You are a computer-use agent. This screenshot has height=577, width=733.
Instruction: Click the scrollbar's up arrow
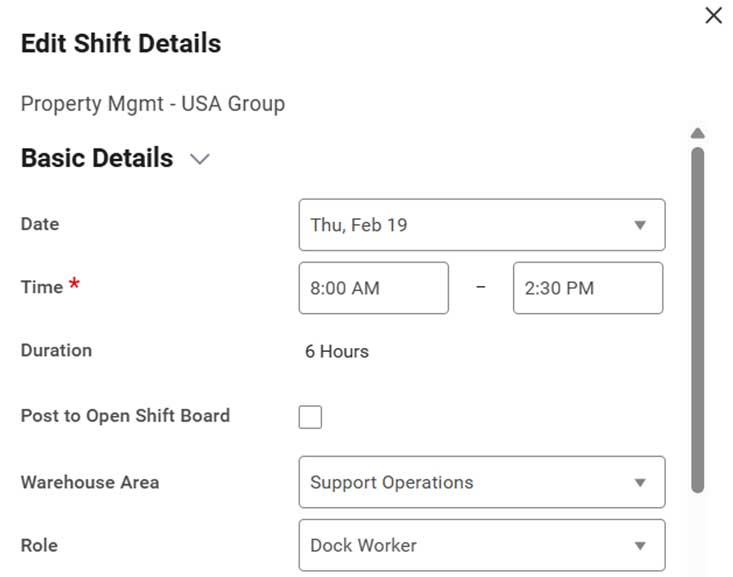(x=698, y=133)
